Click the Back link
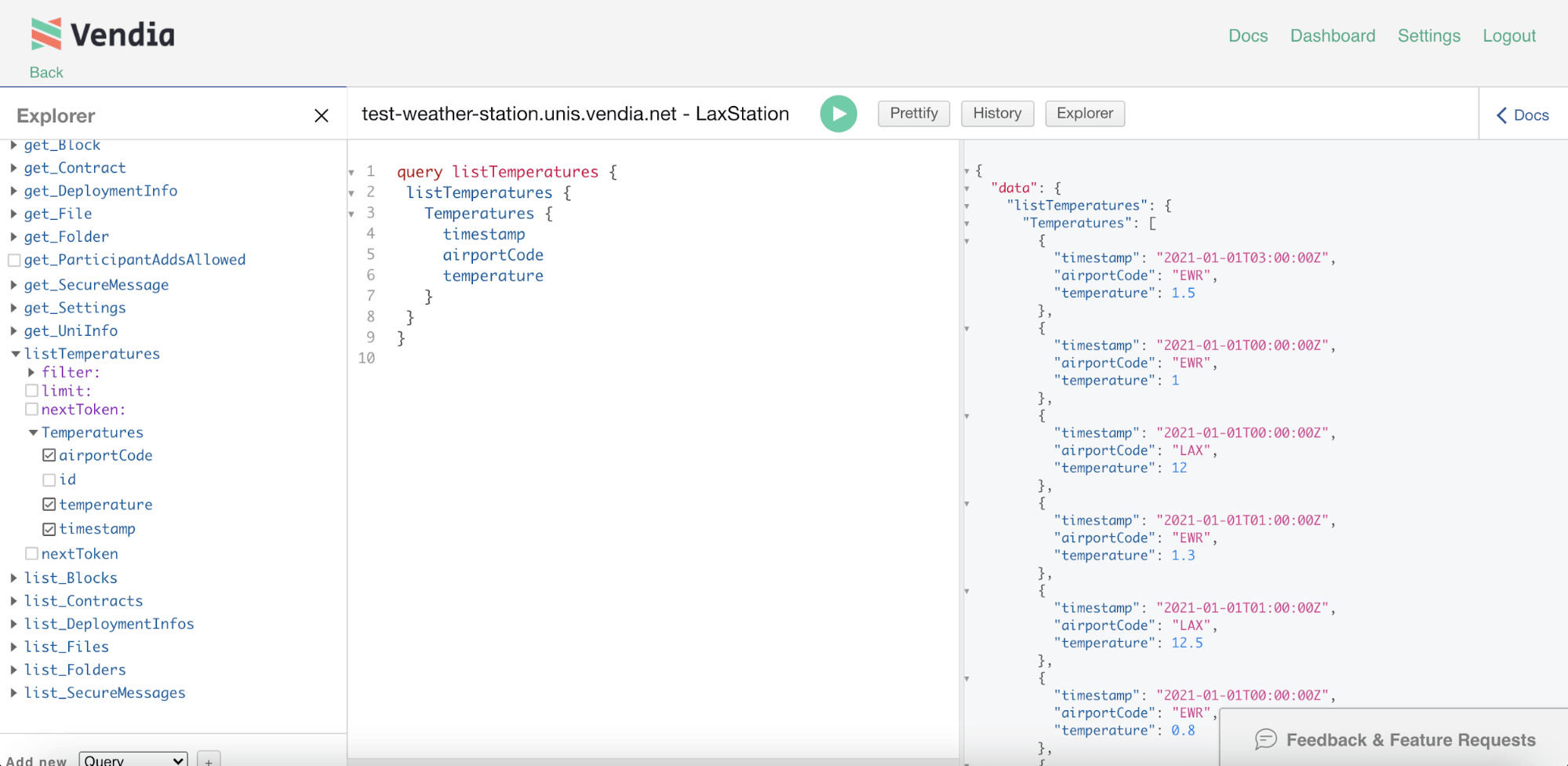Image resolution: width=1568 pixels, height=766 pixels. (46, 72)
